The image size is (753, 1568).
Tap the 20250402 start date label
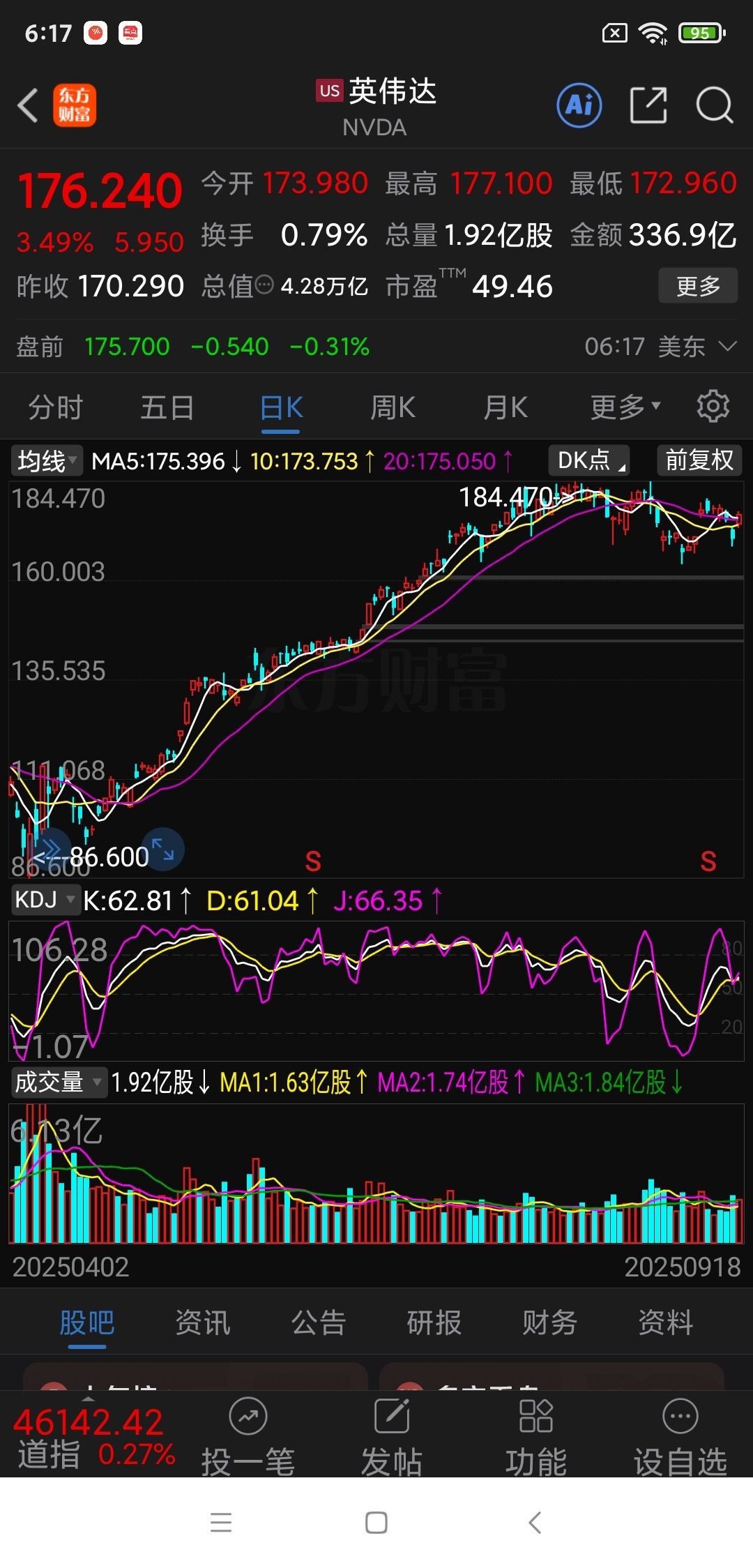pyautogui.click(x=70, y=1267)
